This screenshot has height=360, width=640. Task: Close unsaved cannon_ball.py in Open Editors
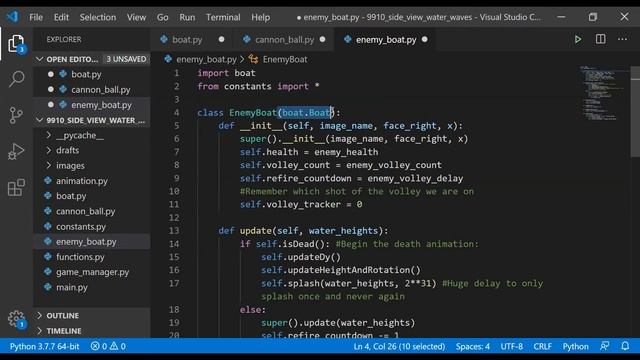(51, 89)
